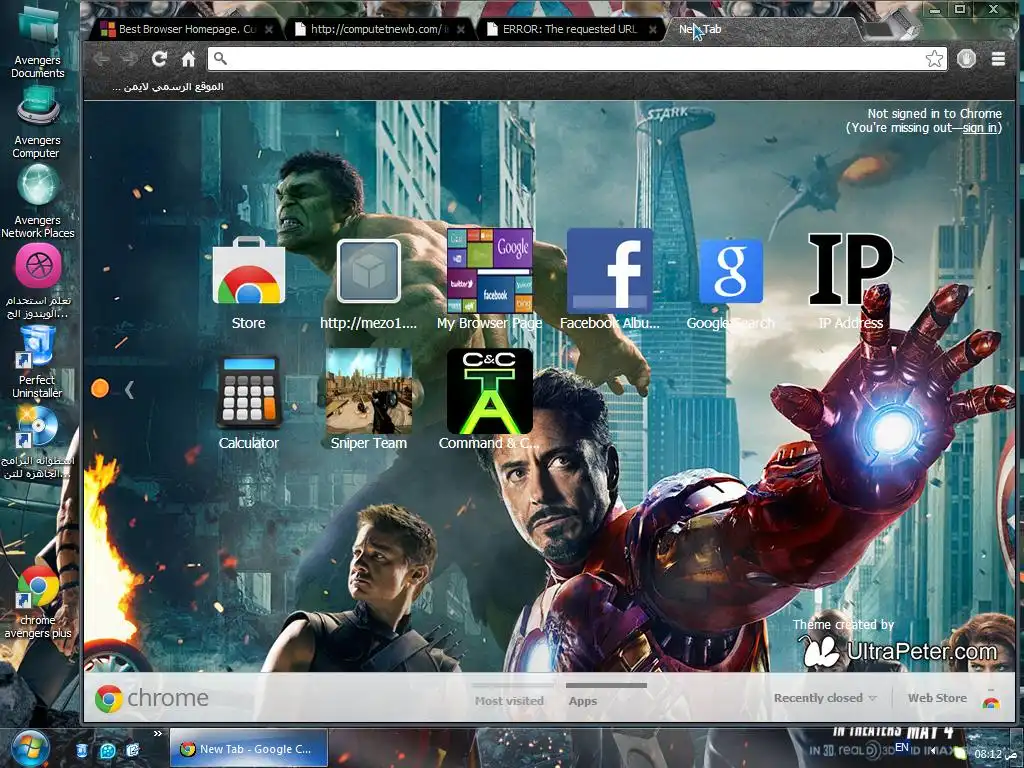Bookmark this page with the star
This screenshot has width=1024, height=768.
click(x=935, y=59)
